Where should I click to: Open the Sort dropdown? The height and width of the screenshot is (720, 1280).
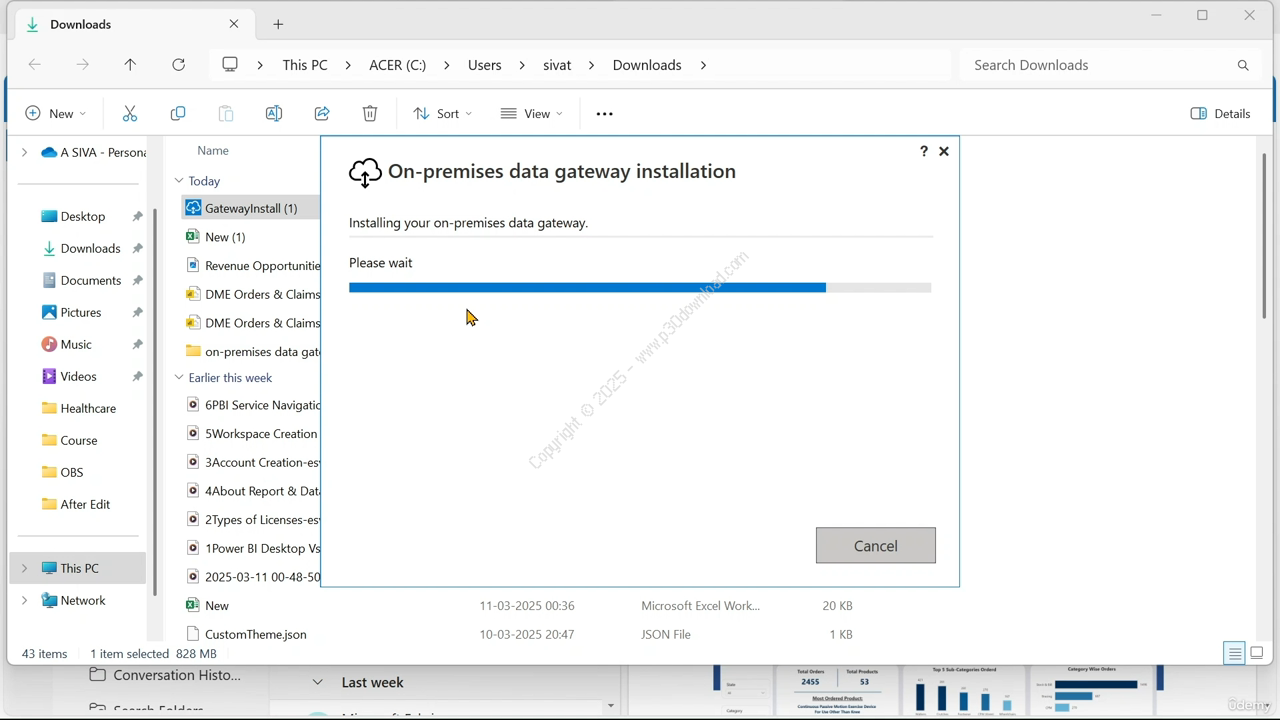[x=442, y=114]
